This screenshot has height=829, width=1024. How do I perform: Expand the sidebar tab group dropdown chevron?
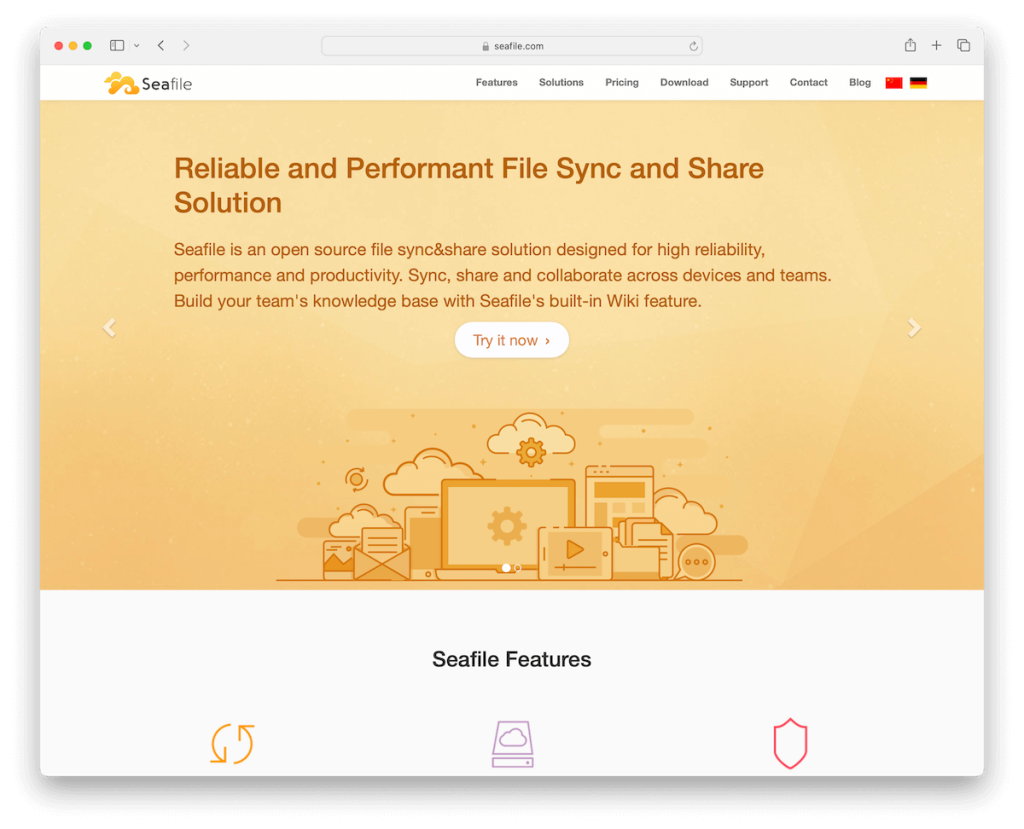click(136, 46)
